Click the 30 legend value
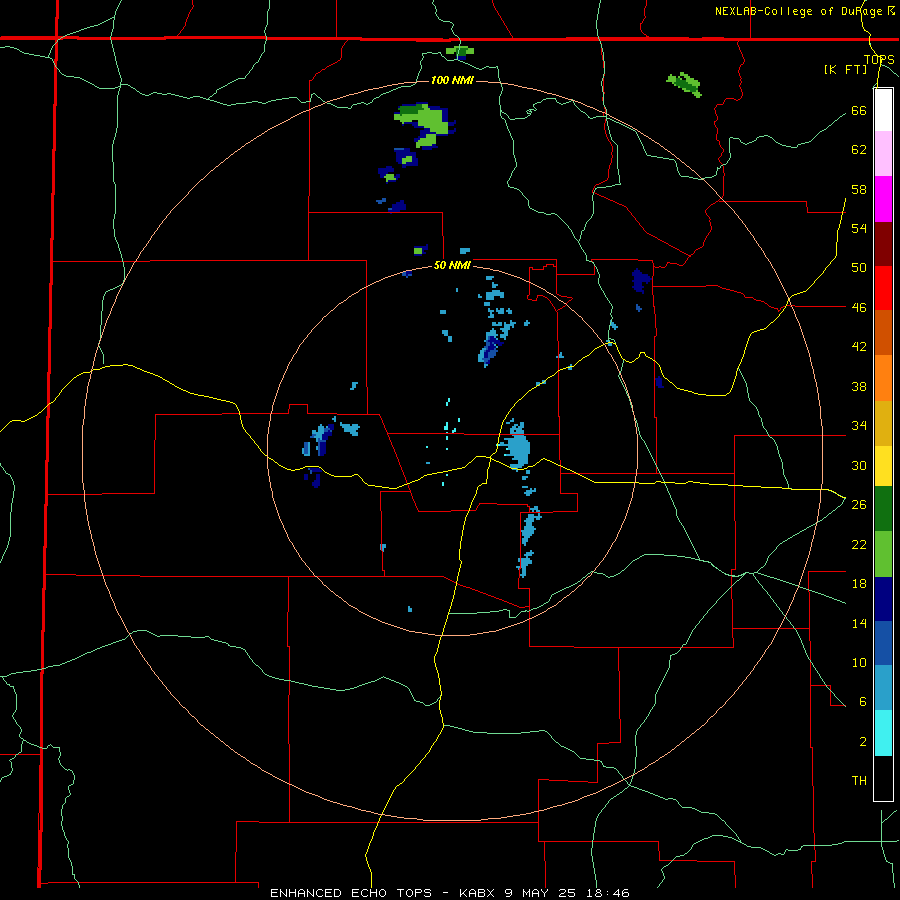Viewport: 900px width, 900px height. [859, 465]
